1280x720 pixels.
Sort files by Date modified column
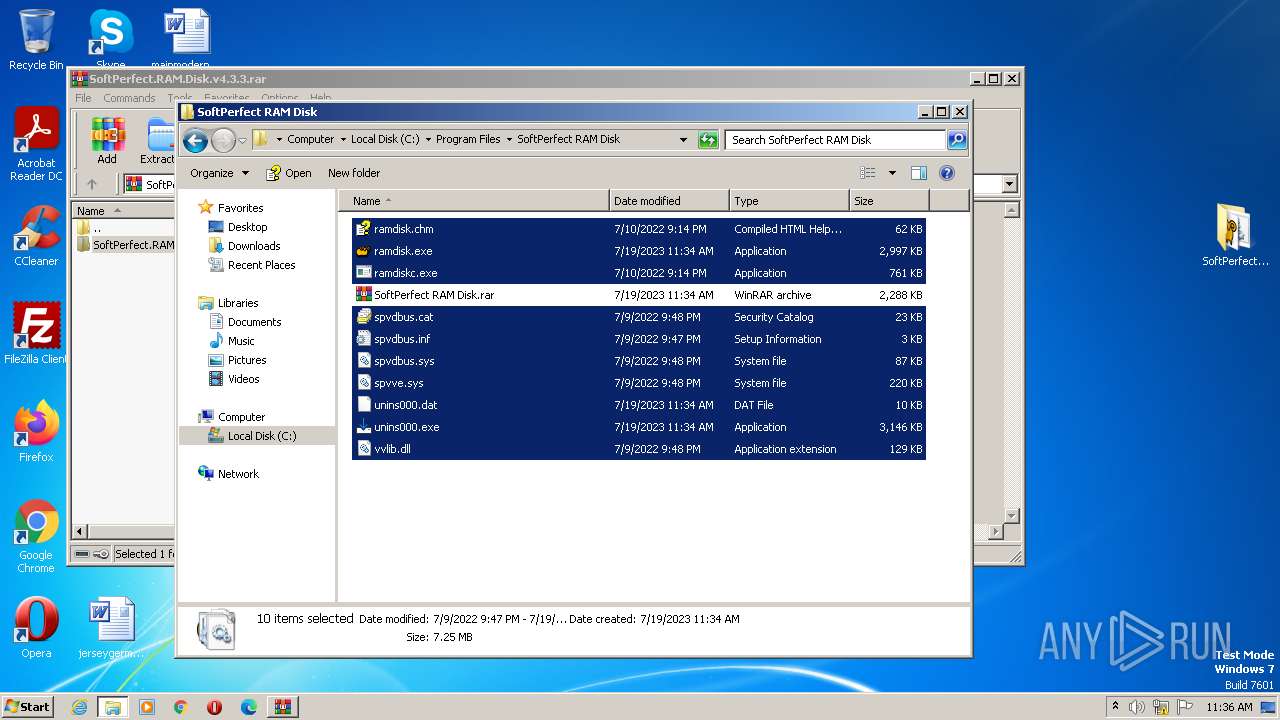tap(669, 201)
